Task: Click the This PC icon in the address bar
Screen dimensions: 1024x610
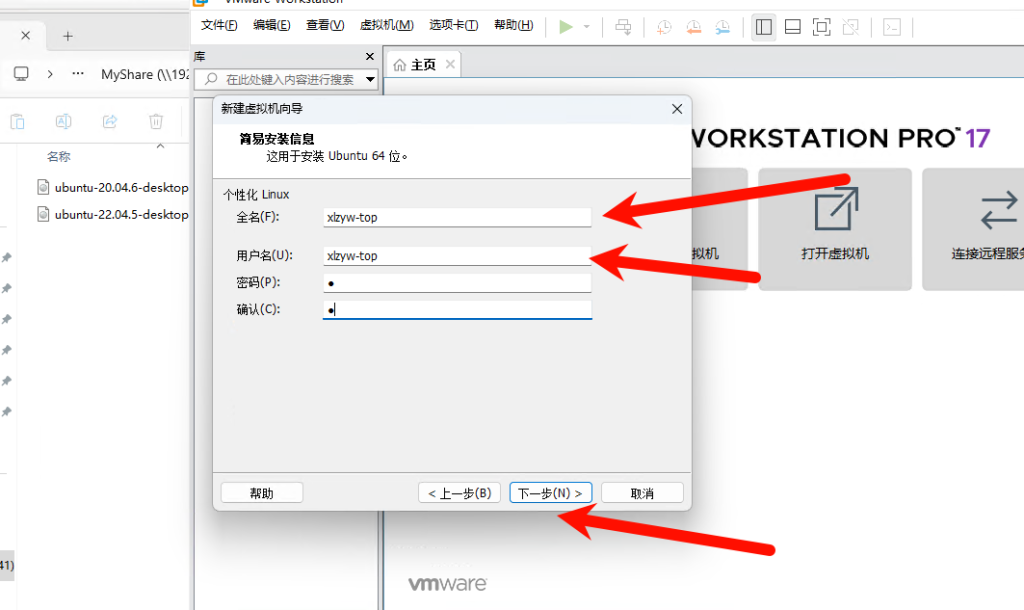Action: (21, 74)
